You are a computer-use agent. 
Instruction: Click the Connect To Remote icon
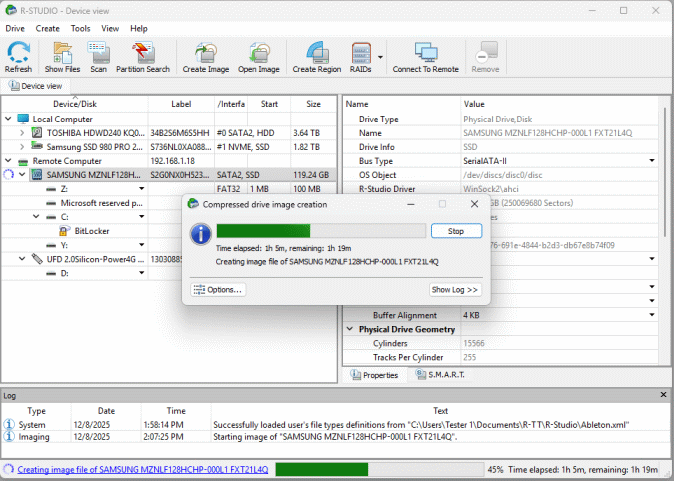pyautogui.click(x=425, y=57)
